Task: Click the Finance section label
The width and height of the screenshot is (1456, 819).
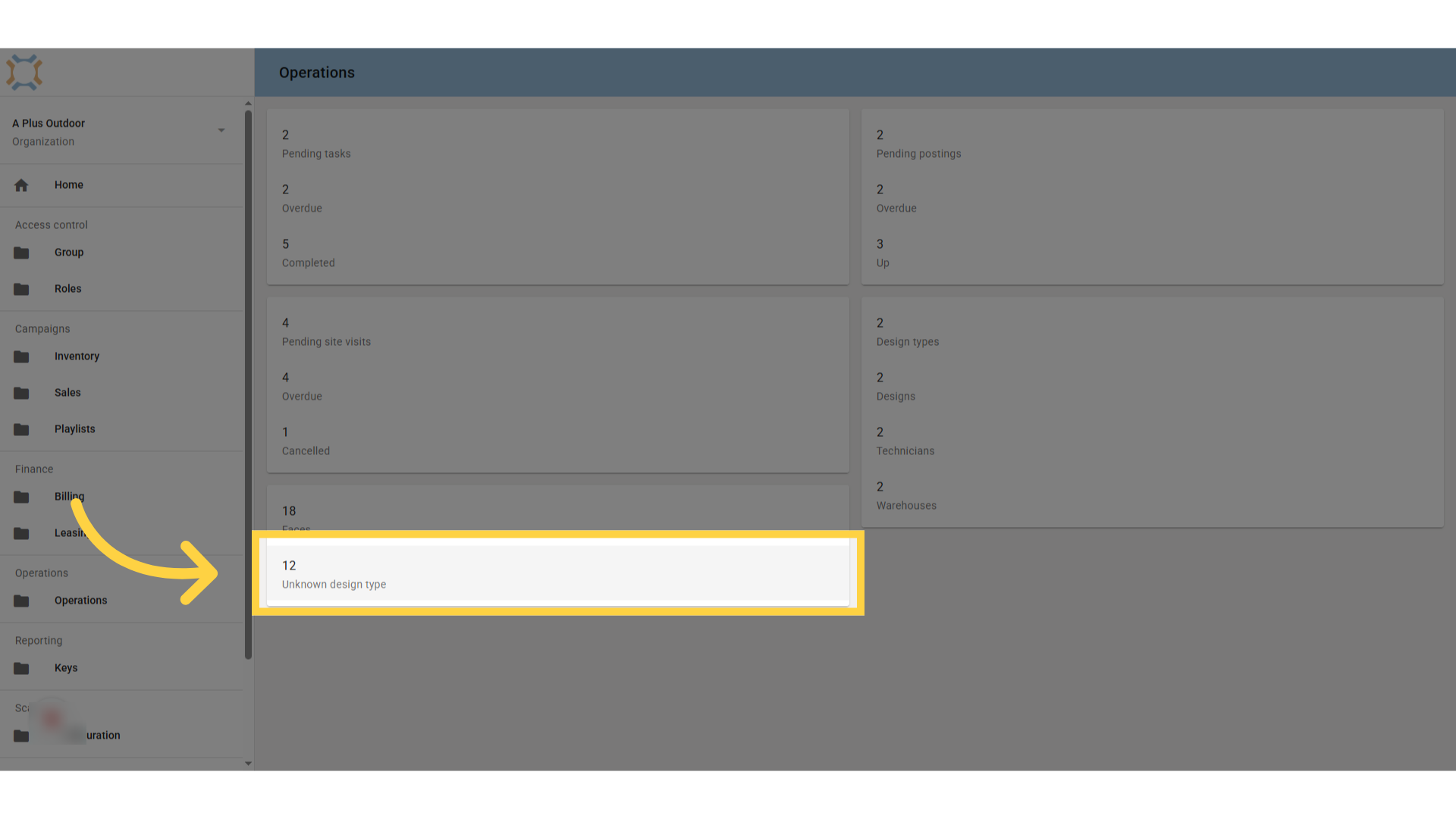Action: coord(34,469)
